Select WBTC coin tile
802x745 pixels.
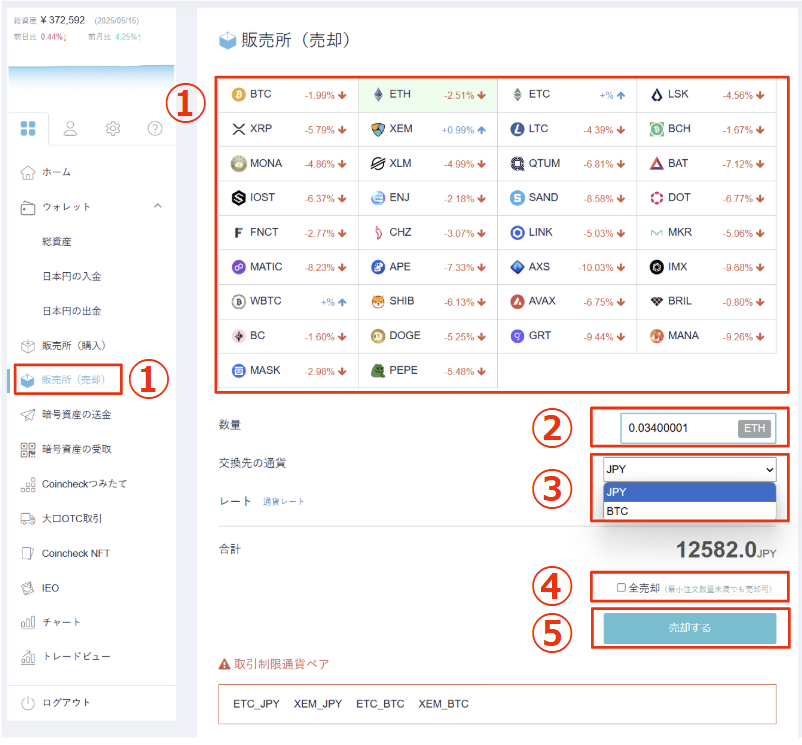click(x=288, y=302)
